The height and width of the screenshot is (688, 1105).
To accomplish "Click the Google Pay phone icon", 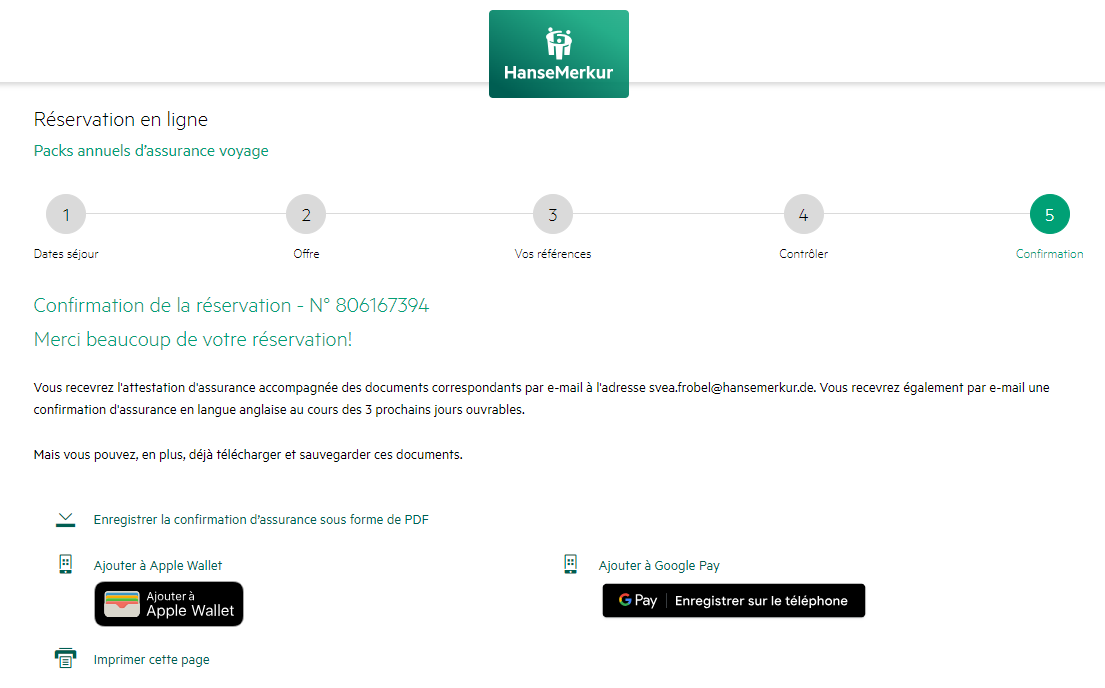I will point(571,565).
